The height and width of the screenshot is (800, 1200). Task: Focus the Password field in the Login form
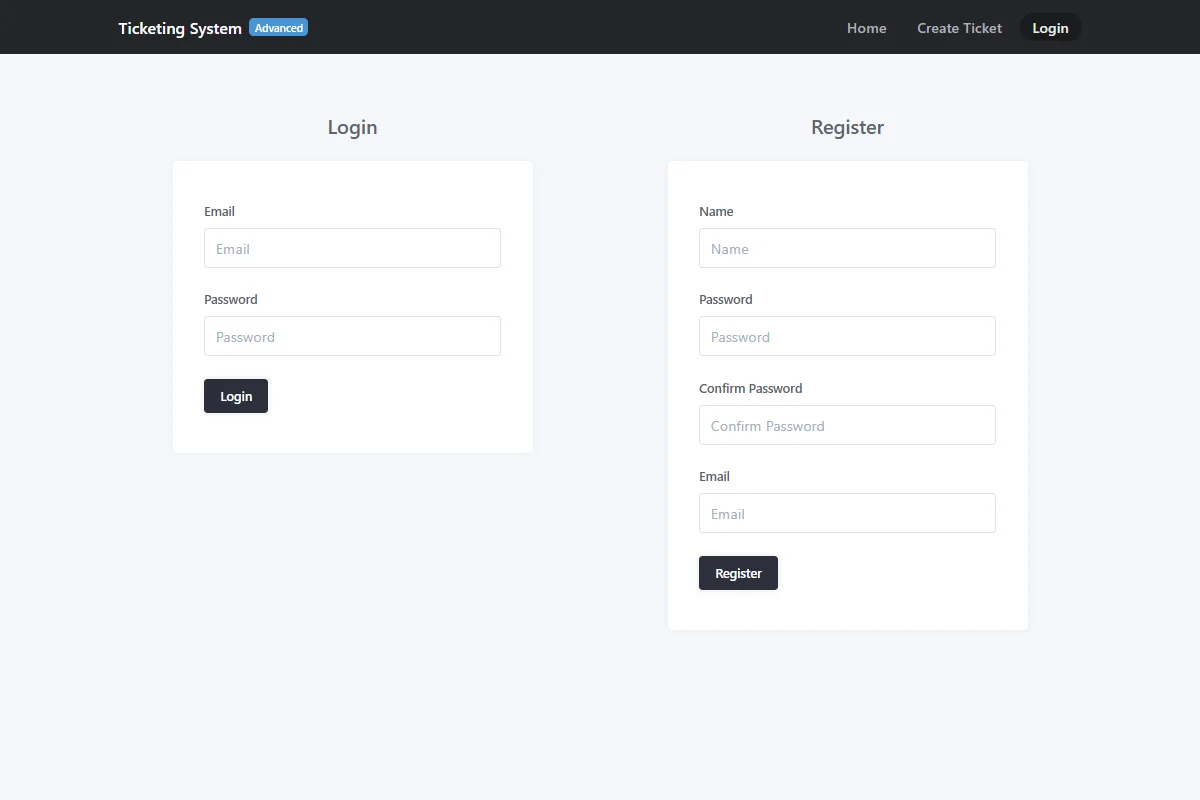coord(352,336)
